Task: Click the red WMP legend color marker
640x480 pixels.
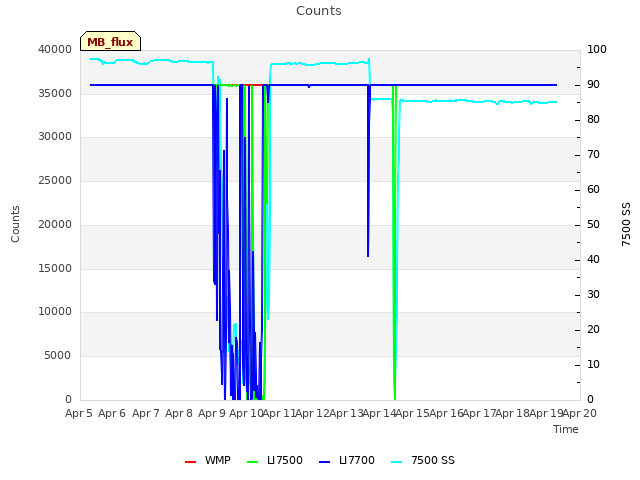Action: point(191,462)
